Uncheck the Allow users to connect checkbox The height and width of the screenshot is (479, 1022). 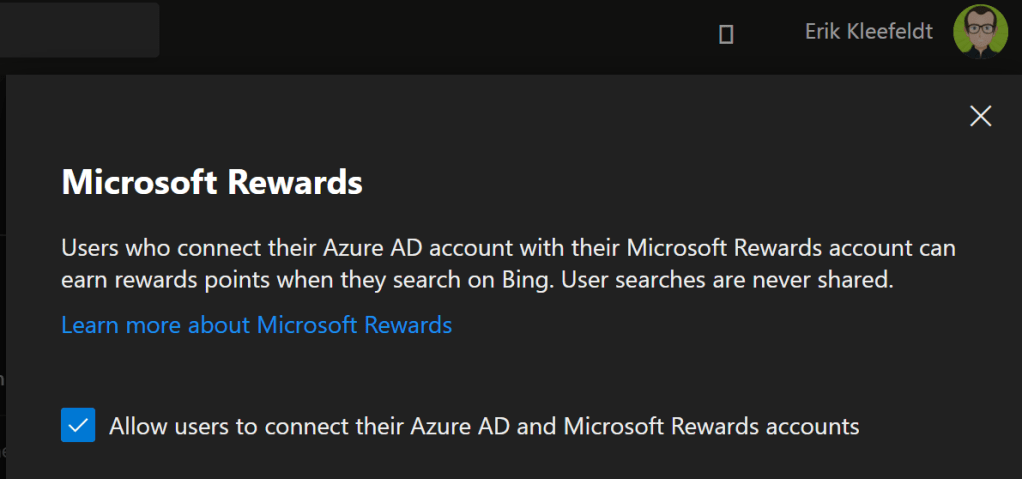pyautogui.click(x=78, y=426)
